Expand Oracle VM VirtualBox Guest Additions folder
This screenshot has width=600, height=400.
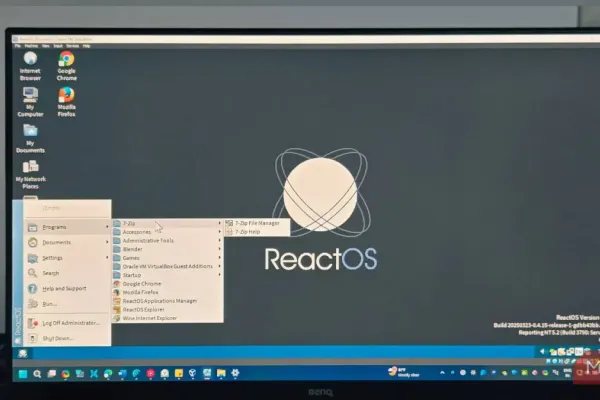(x=168, y=266)
